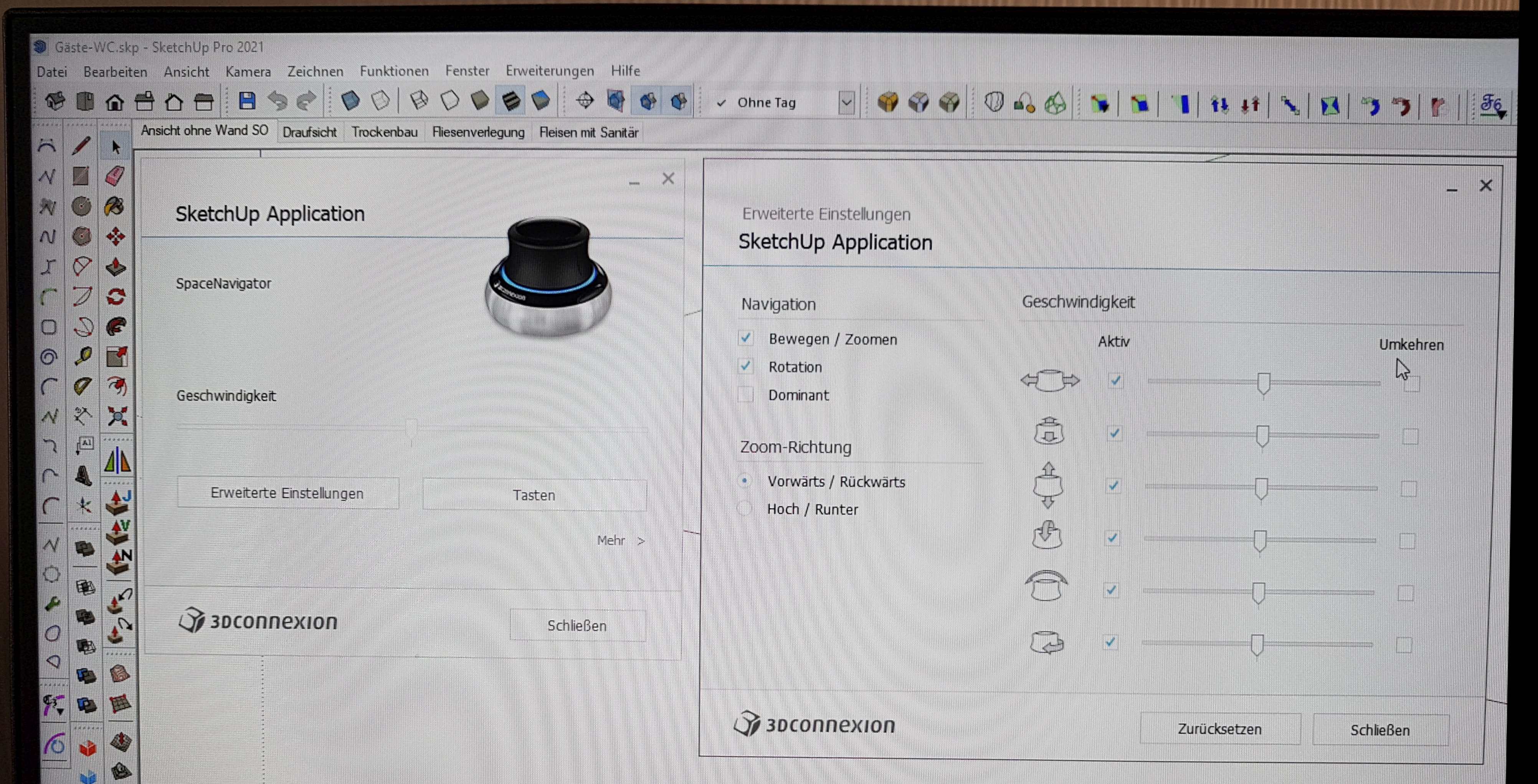Screen dimensions: 1538x784
Task: Select the Pencil line tool
Action: [x=81, y=146]
